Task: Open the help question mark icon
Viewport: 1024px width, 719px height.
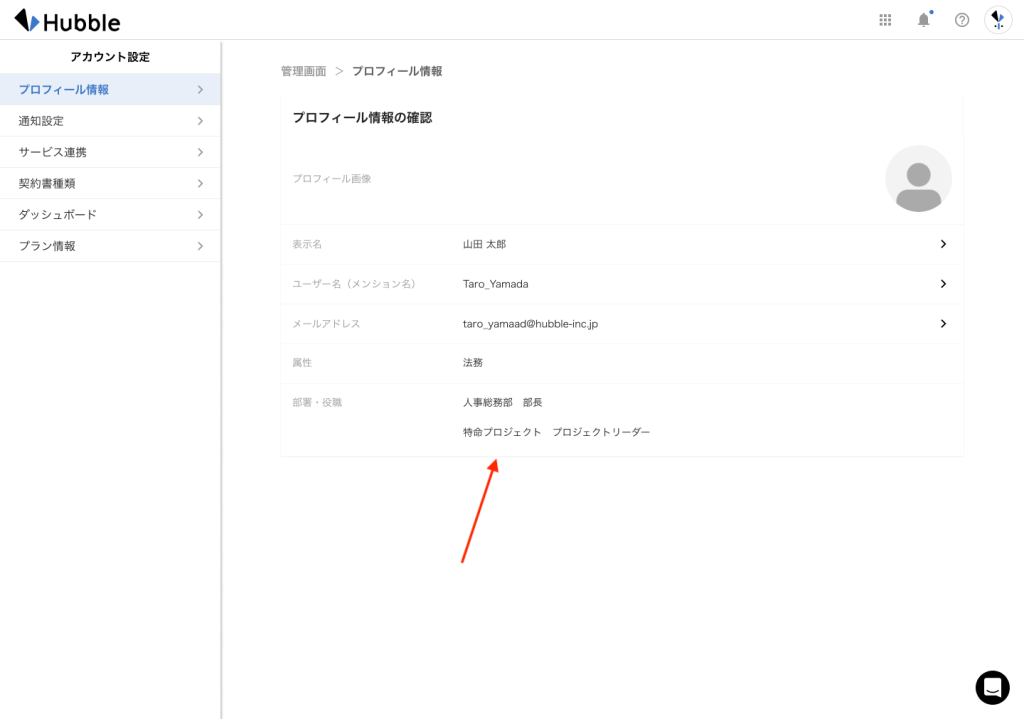Action: 962,20
